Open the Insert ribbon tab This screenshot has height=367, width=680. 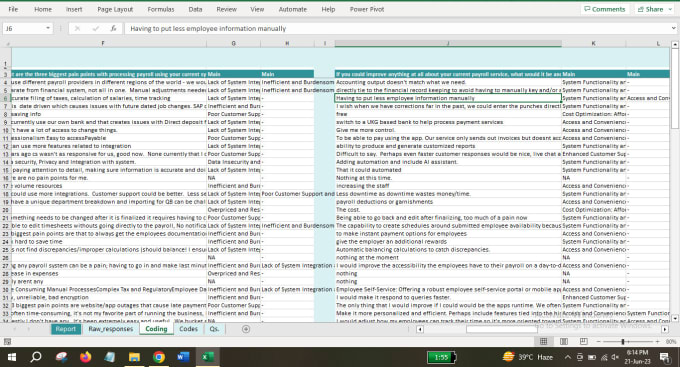pyautogui.click(x=74, y=9)
